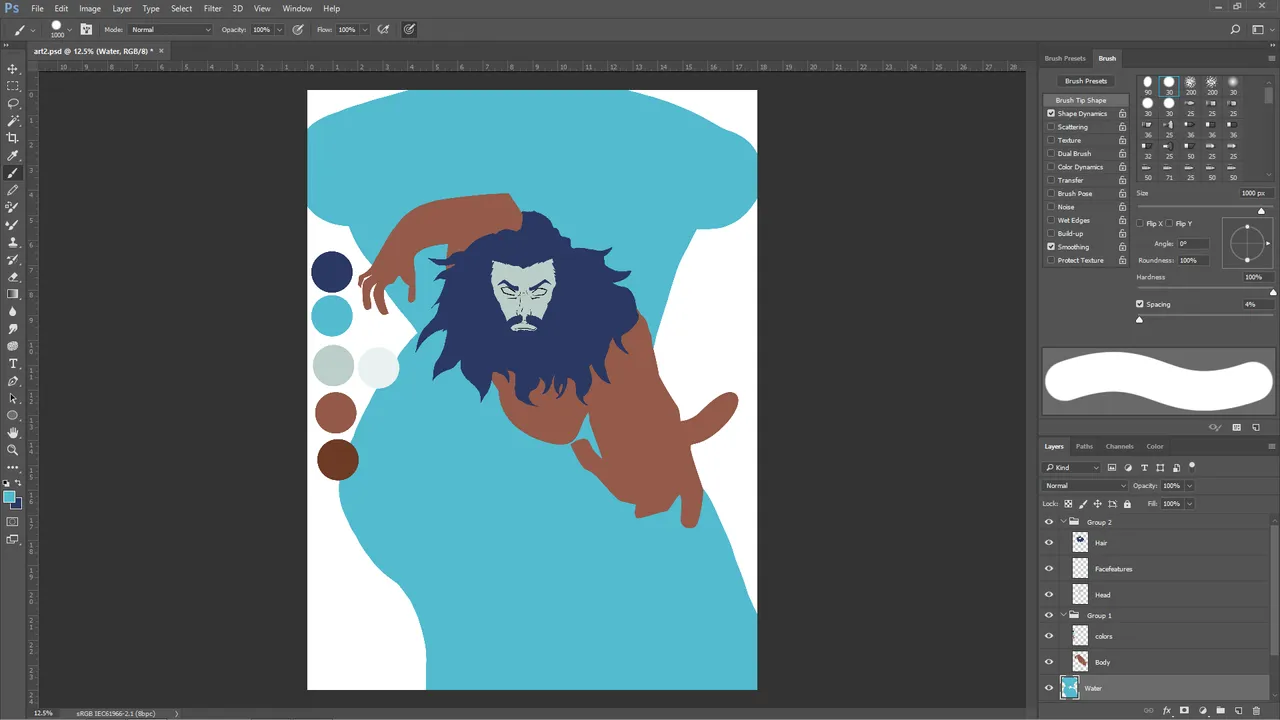Switch to the Paths tab

click(1084, 446)
